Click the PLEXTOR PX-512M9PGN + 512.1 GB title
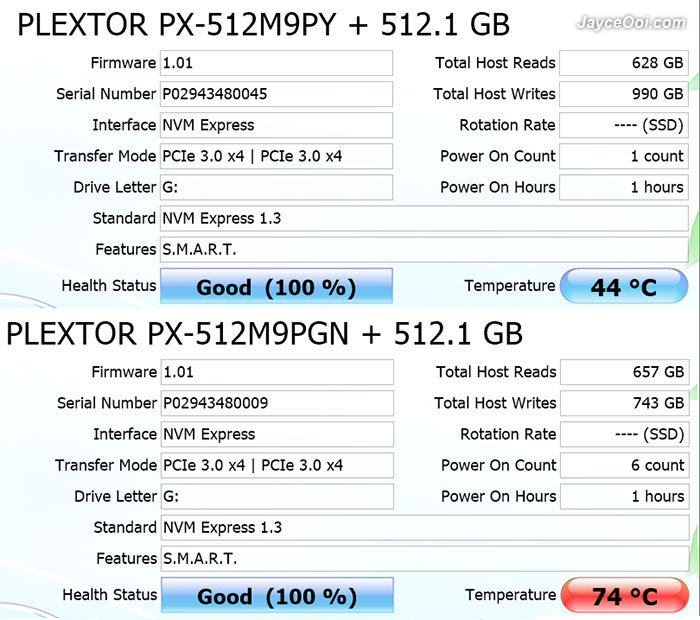The height and width of the screenshot is (620, 700). pos(264,333)
